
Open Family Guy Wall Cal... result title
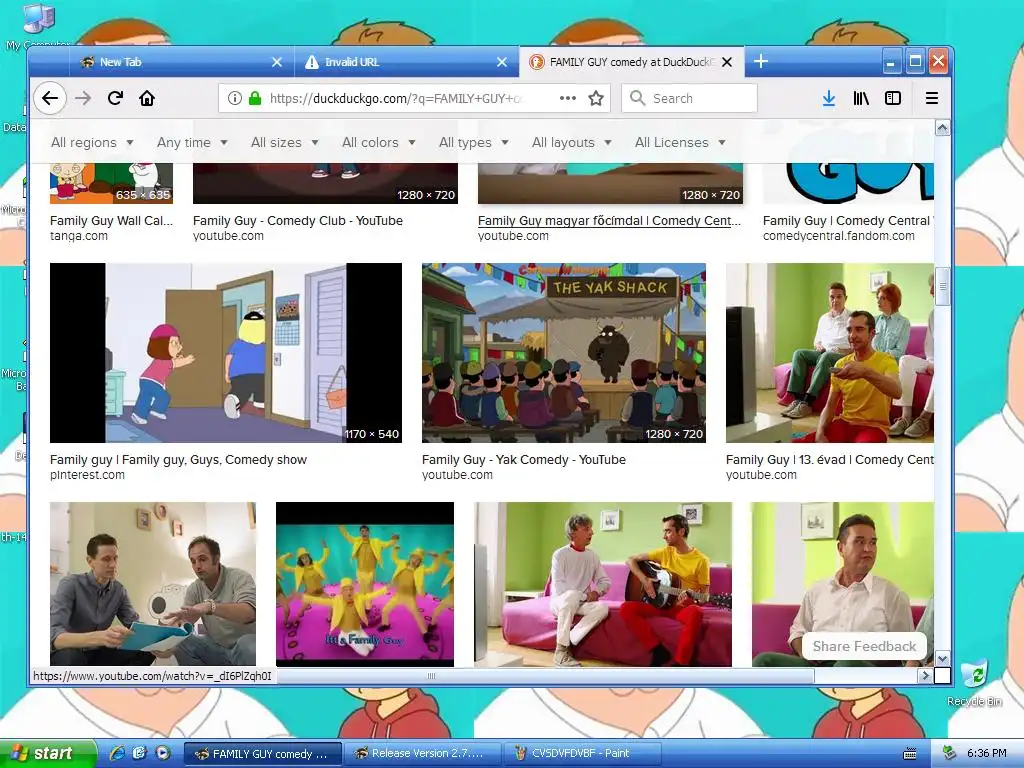pos(112,221)
